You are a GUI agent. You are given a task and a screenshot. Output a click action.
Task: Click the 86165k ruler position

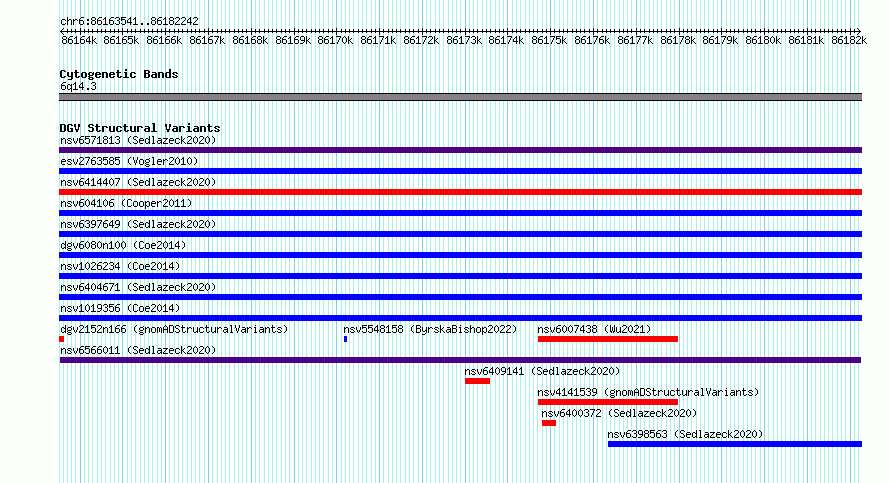[121, 40]
